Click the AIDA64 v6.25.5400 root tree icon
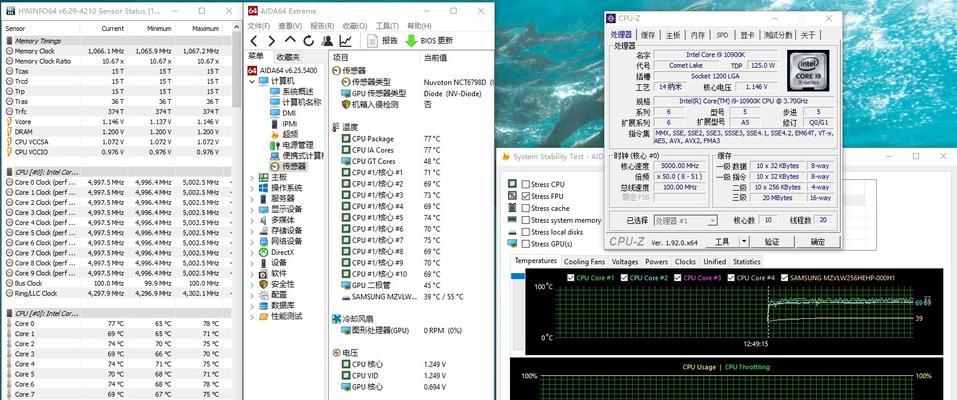Screen dimensions: 957x400 tap(252, 70)
